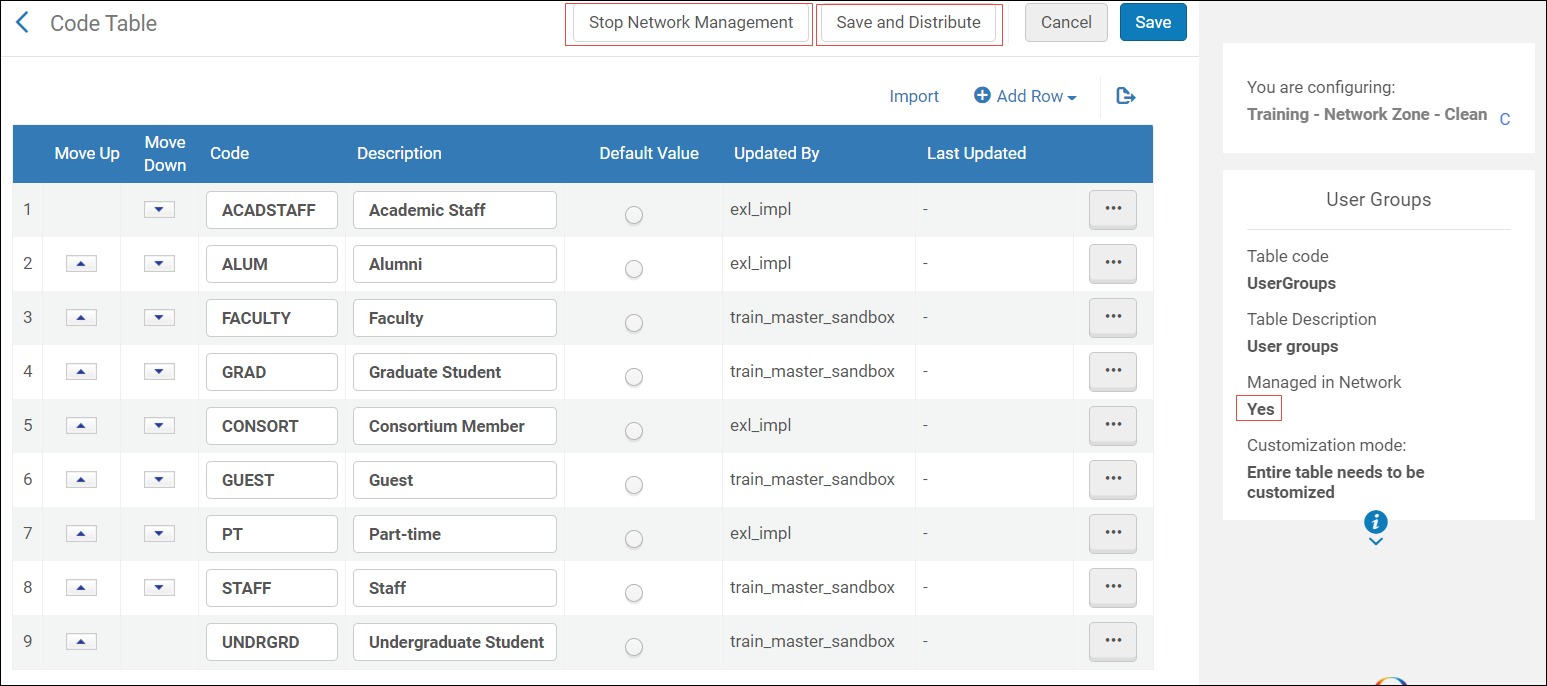Open row actions menu for Faculty

(x=1112, y=317)
